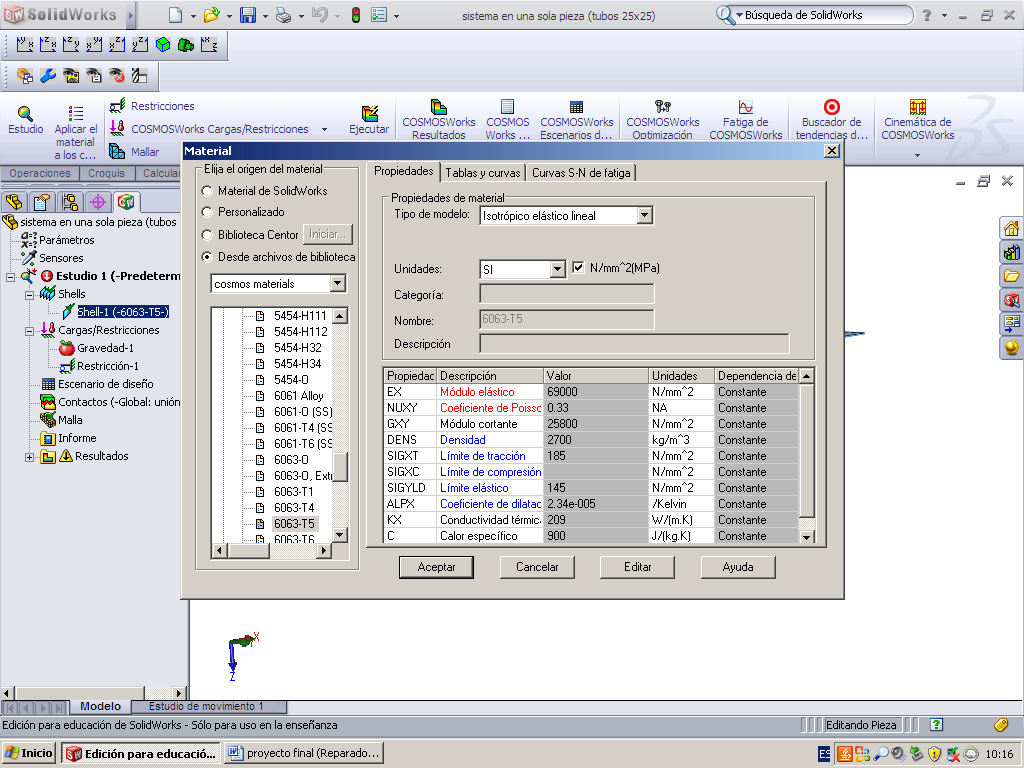Click the Ejecutar analysis icon
This screenshot has width=1024, height=768.
point(369,114)
